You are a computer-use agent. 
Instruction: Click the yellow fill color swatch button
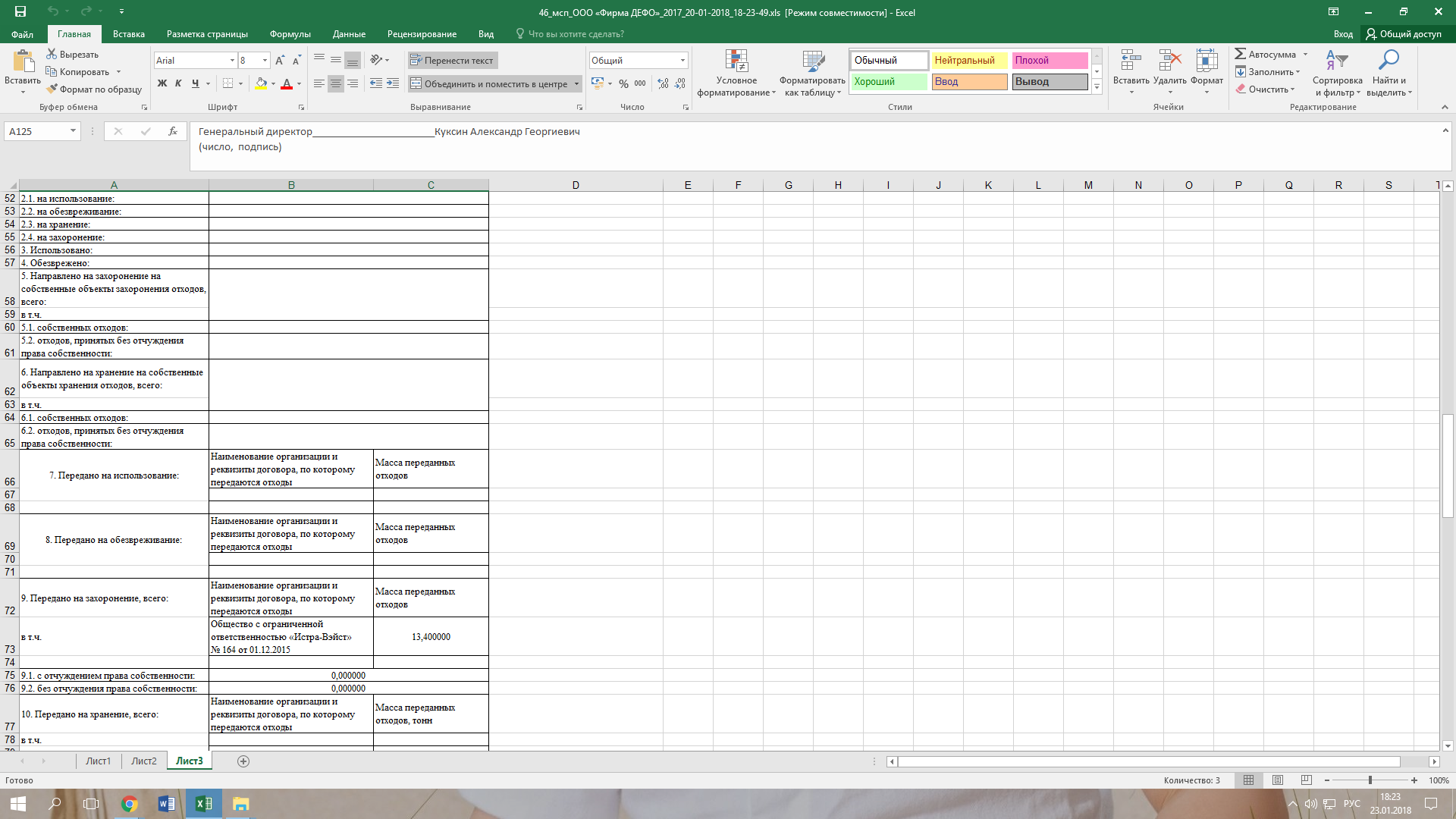pyautogui.click(x=261, y=83)
